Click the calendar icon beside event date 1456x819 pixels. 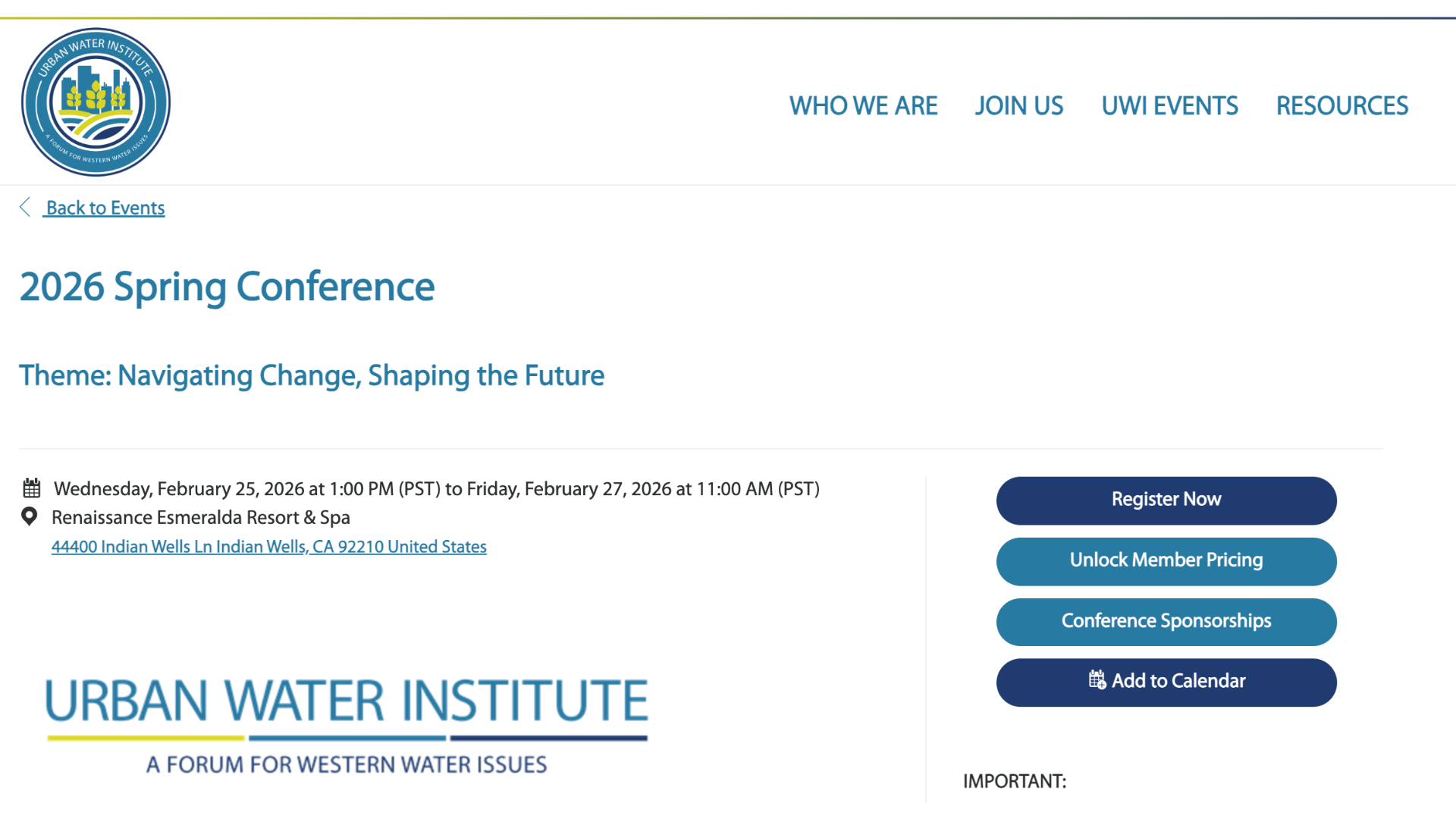tap(31, 488)
